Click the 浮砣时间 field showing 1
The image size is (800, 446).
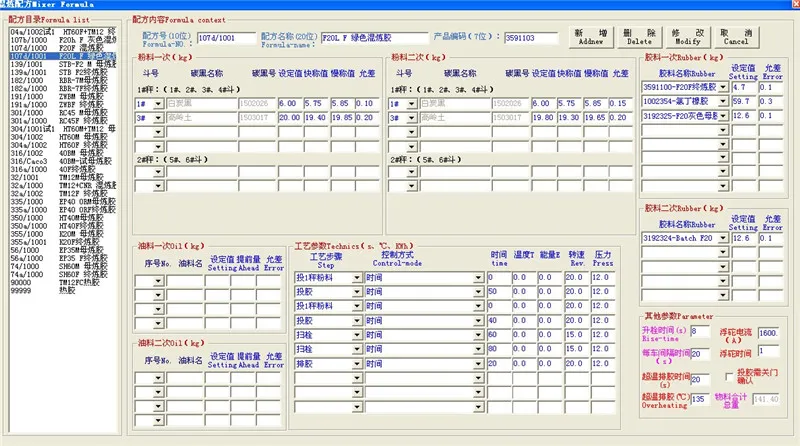[x=768, y=352]
